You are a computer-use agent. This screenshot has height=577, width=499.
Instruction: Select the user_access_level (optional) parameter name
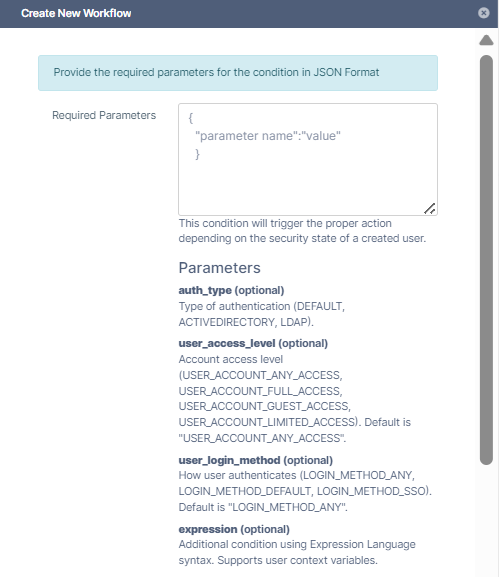[x=253, y=343]
